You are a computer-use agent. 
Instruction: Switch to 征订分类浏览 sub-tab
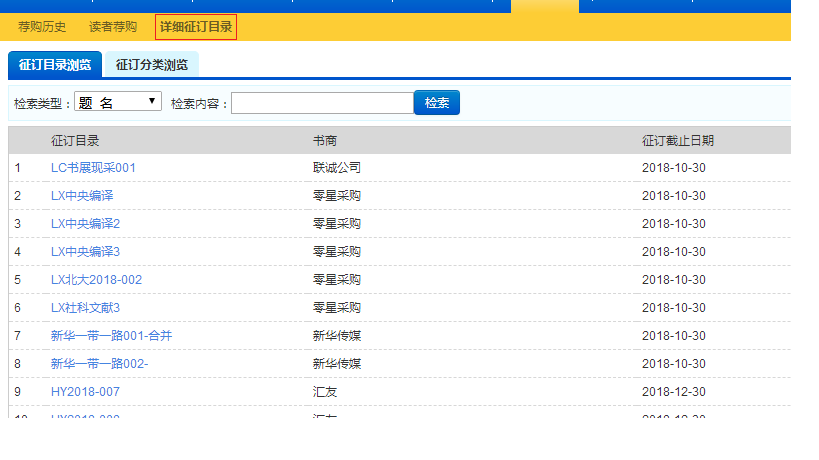coord(151,65)
